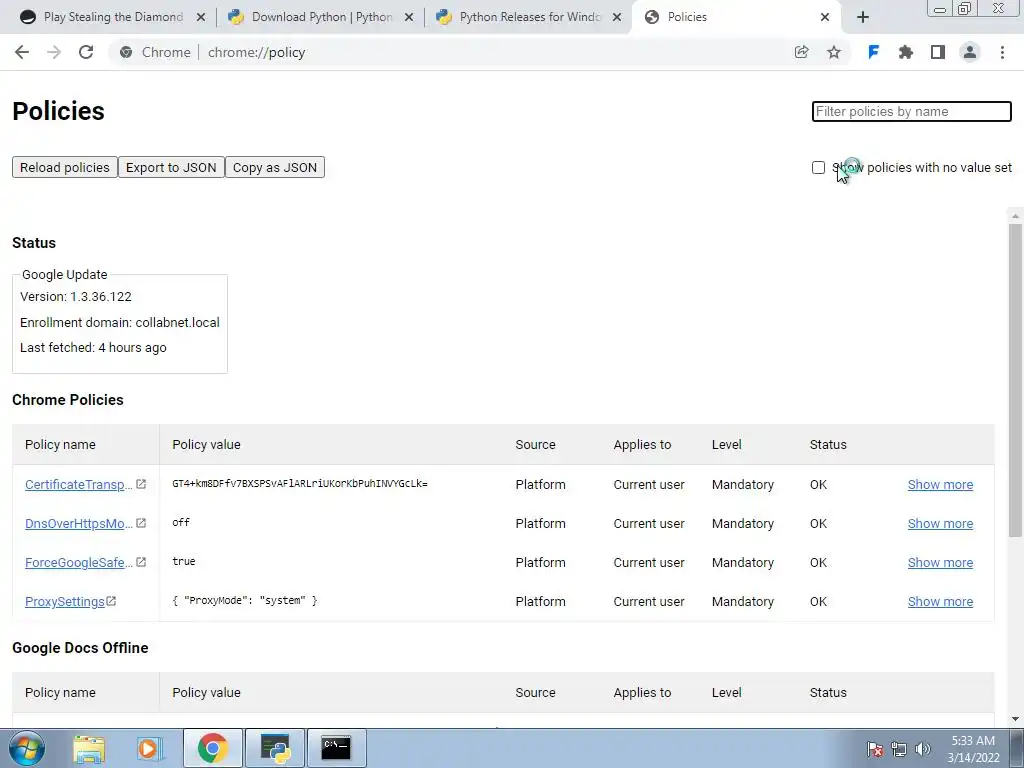Viewport: 1024px width, 768px height.
Task: Close the Play Stealing the Diamond tab
Action: (201, 18)
